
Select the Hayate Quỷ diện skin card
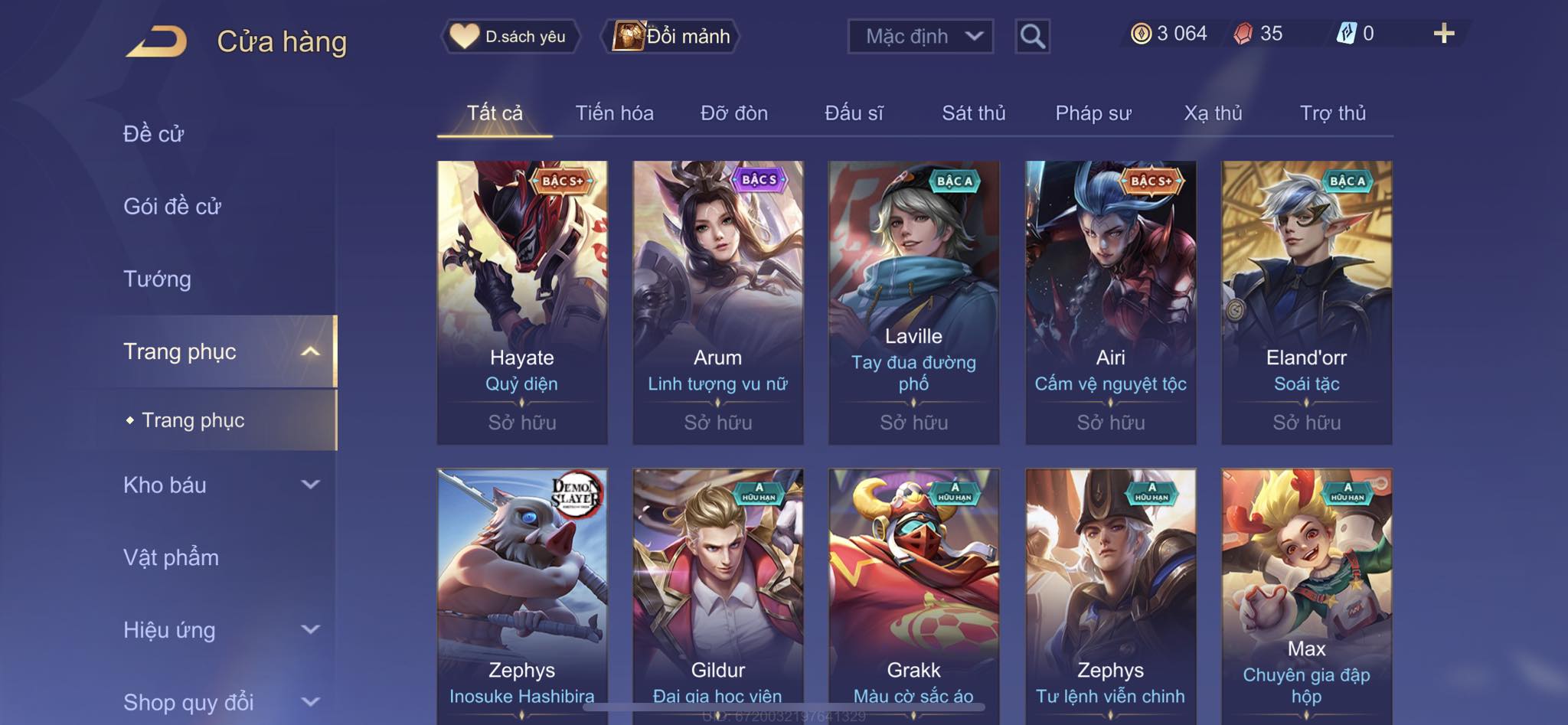tap(522, 302)
